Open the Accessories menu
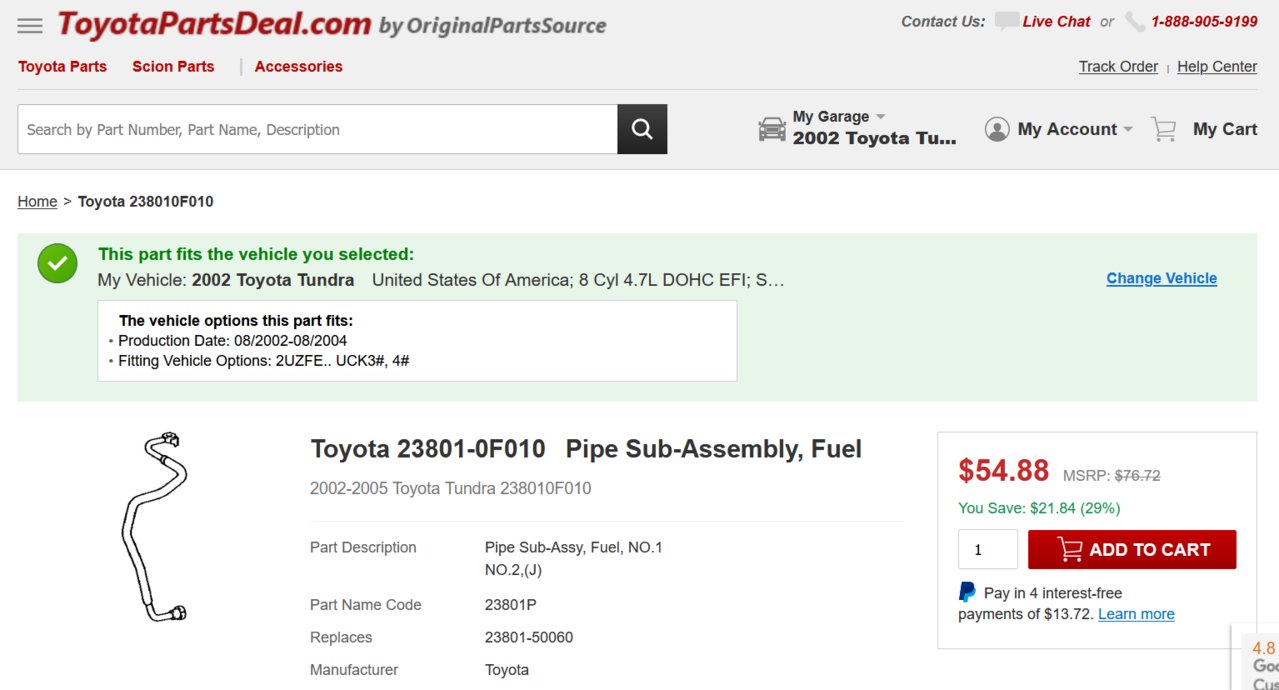 click(298, 66)
